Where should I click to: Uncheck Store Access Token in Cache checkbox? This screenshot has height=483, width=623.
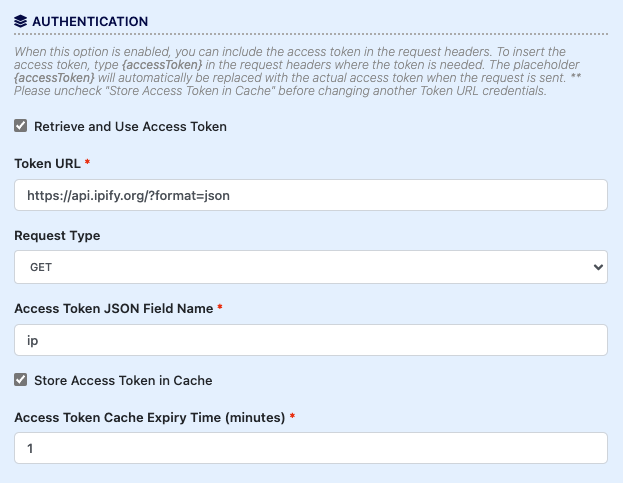pyautogui.click(x=21, y=380)
